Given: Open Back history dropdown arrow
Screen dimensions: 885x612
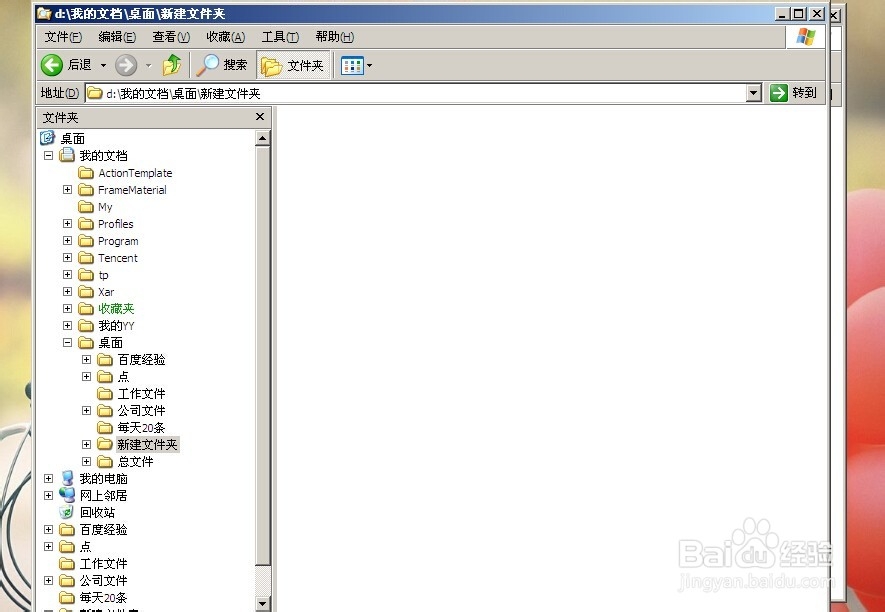Looking at the screenshot, I should pos(103,65).
